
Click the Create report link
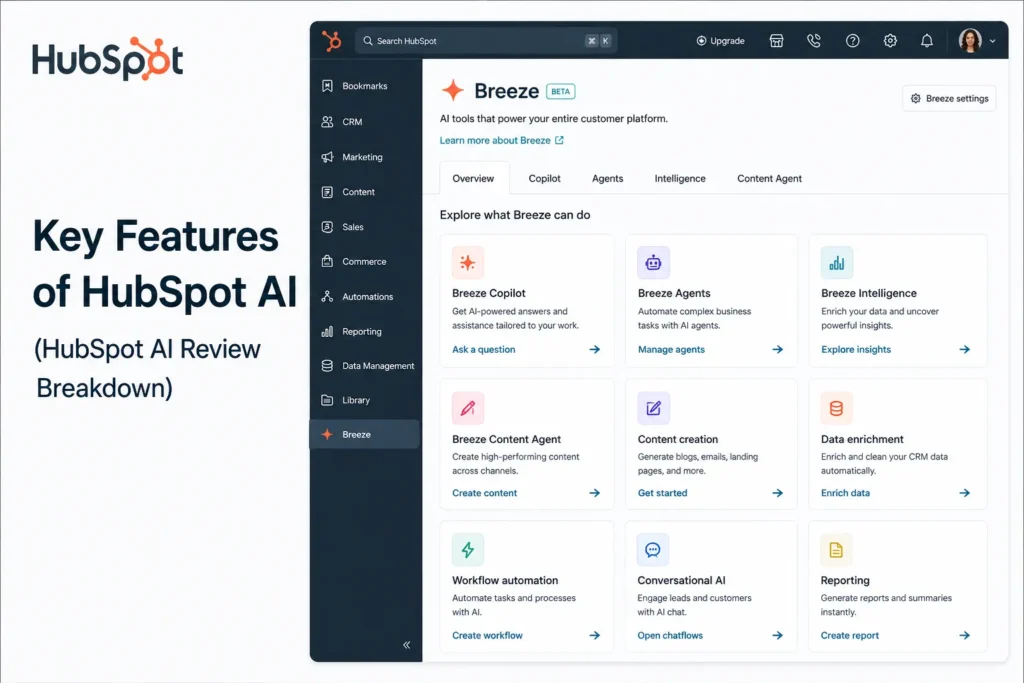(x=850, y=635)
